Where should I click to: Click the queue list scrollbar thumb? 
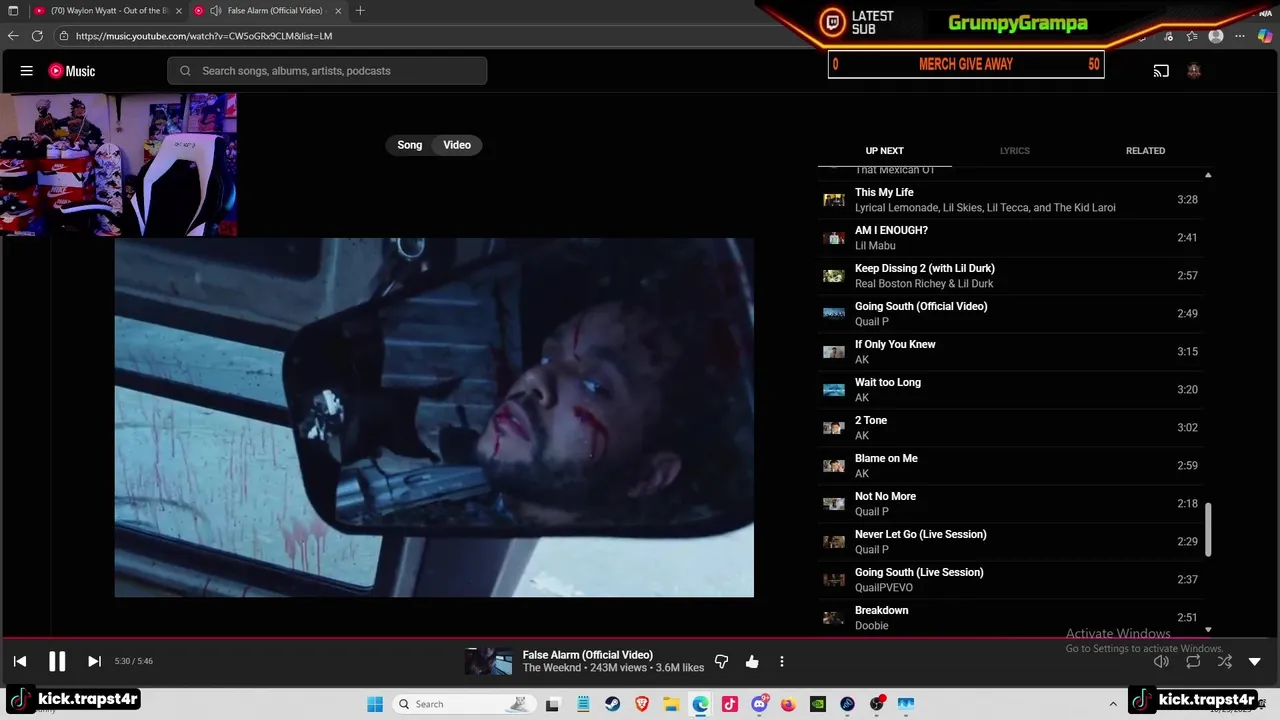[1208, 530]
